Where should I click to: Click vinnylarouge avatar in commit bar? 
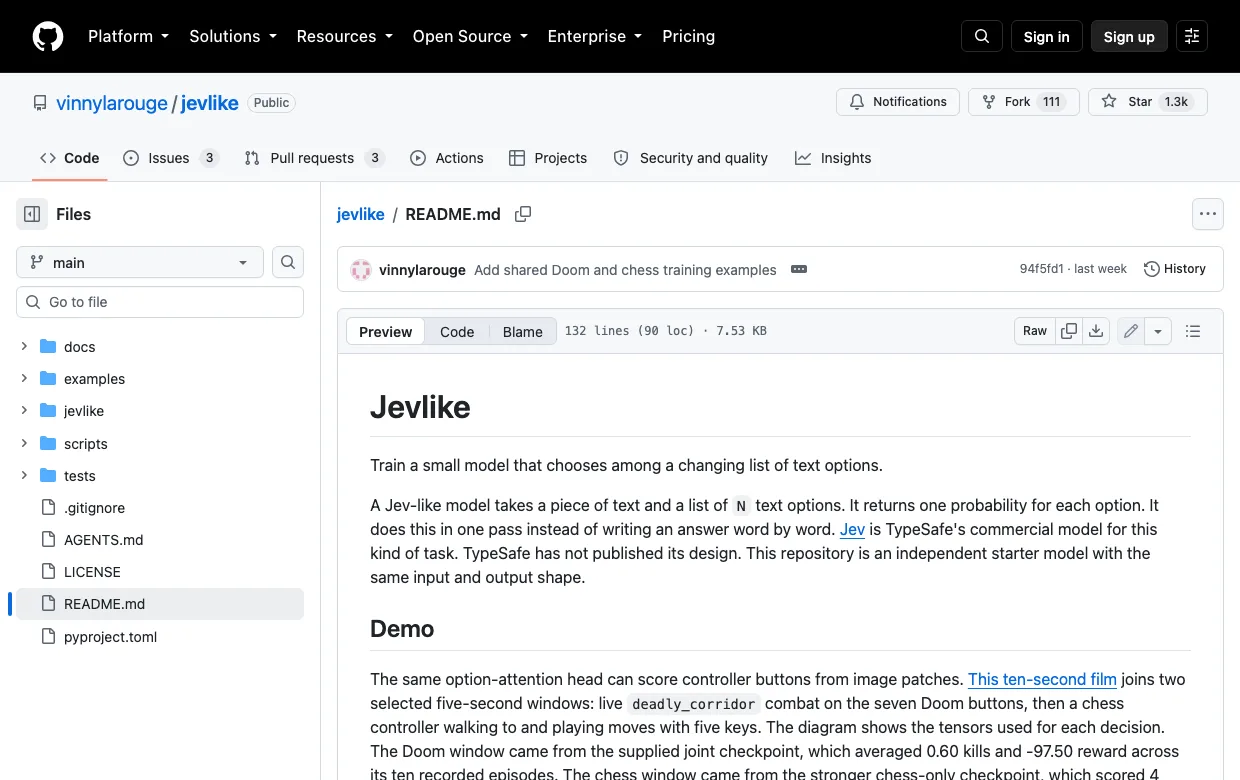click(361, 269)
